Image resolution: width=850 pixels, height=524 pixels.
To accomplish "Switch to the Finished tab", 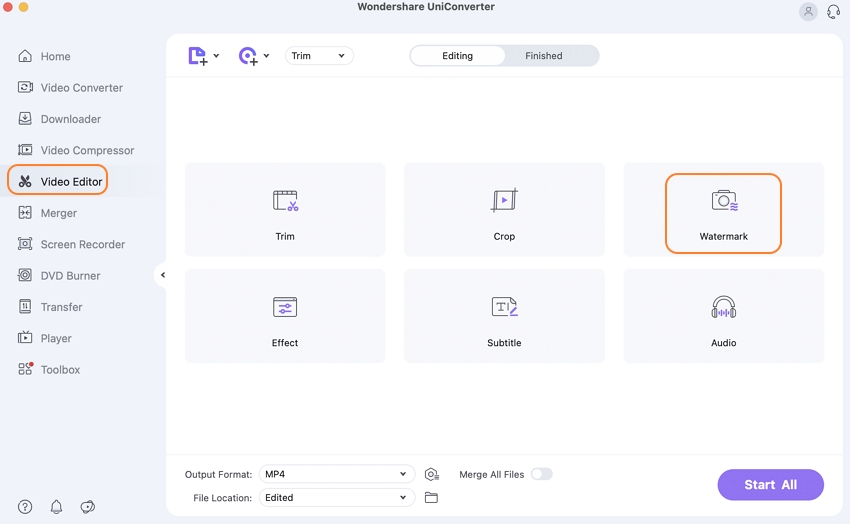I will point(544,56).
